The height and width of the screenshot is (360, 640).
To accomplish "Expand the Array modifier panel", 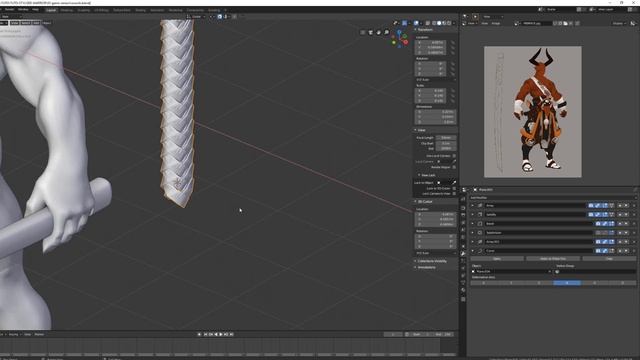I will (473, 205).
